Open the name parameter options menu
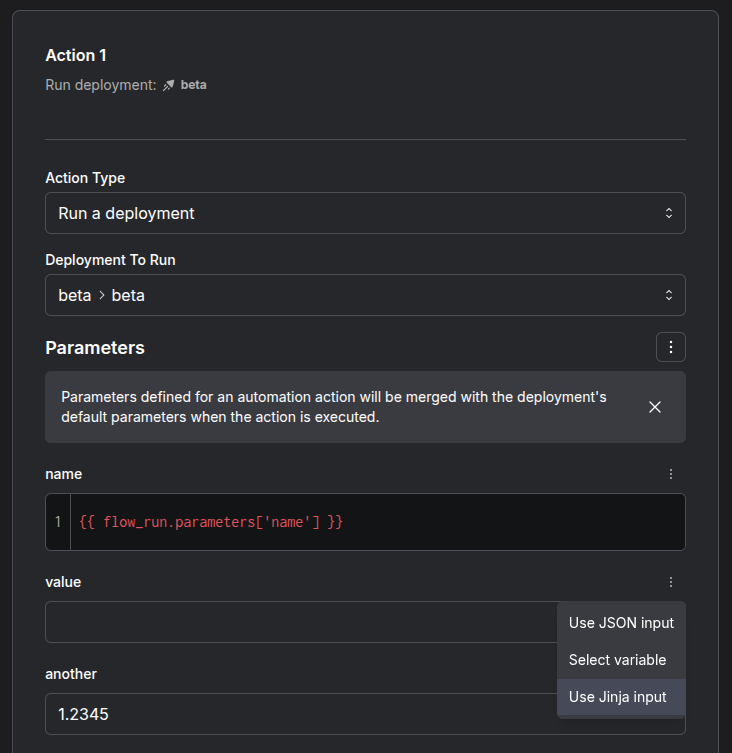 [x=671, y=474]
